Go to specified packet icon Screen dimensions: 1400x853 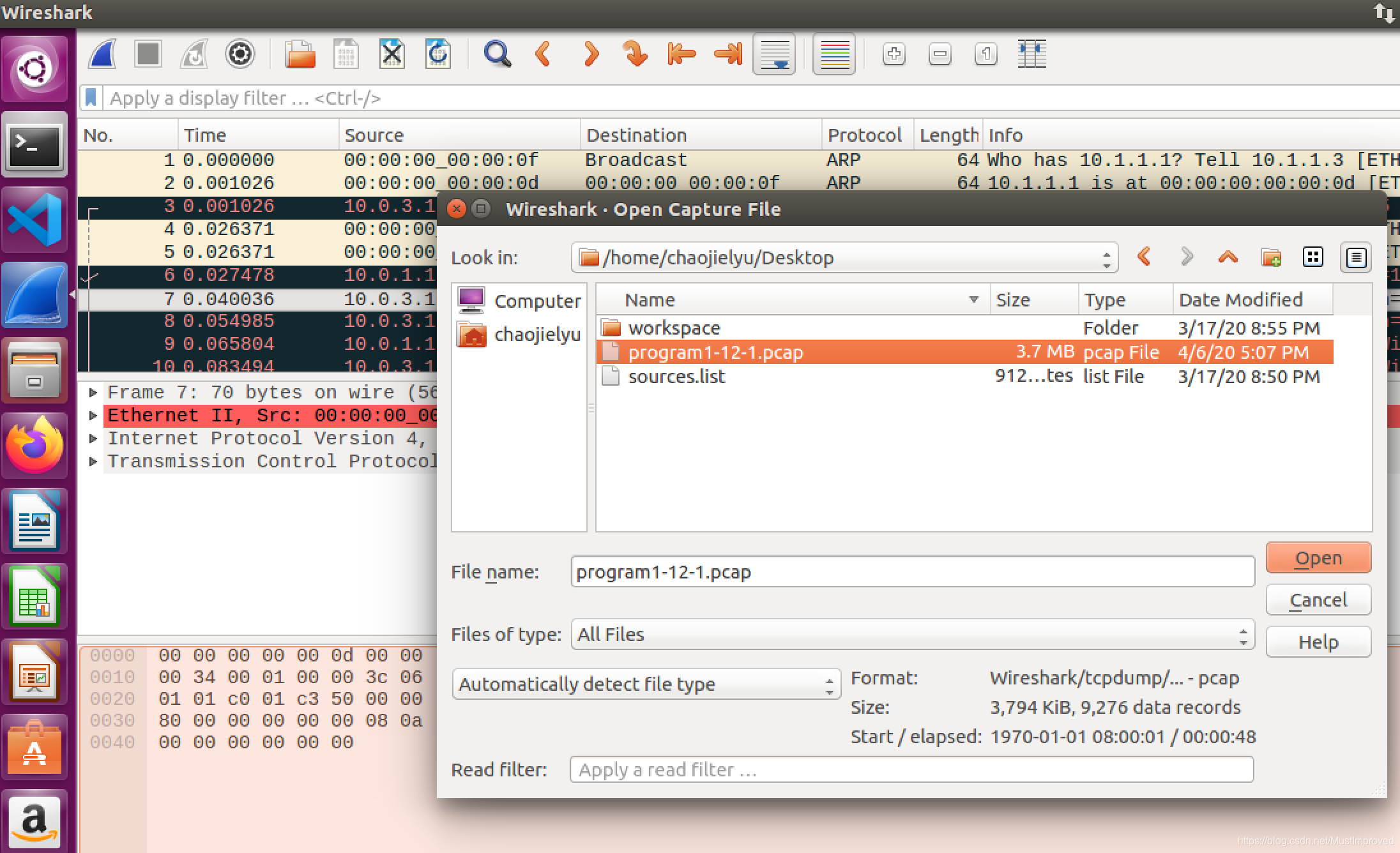point(635,54)
